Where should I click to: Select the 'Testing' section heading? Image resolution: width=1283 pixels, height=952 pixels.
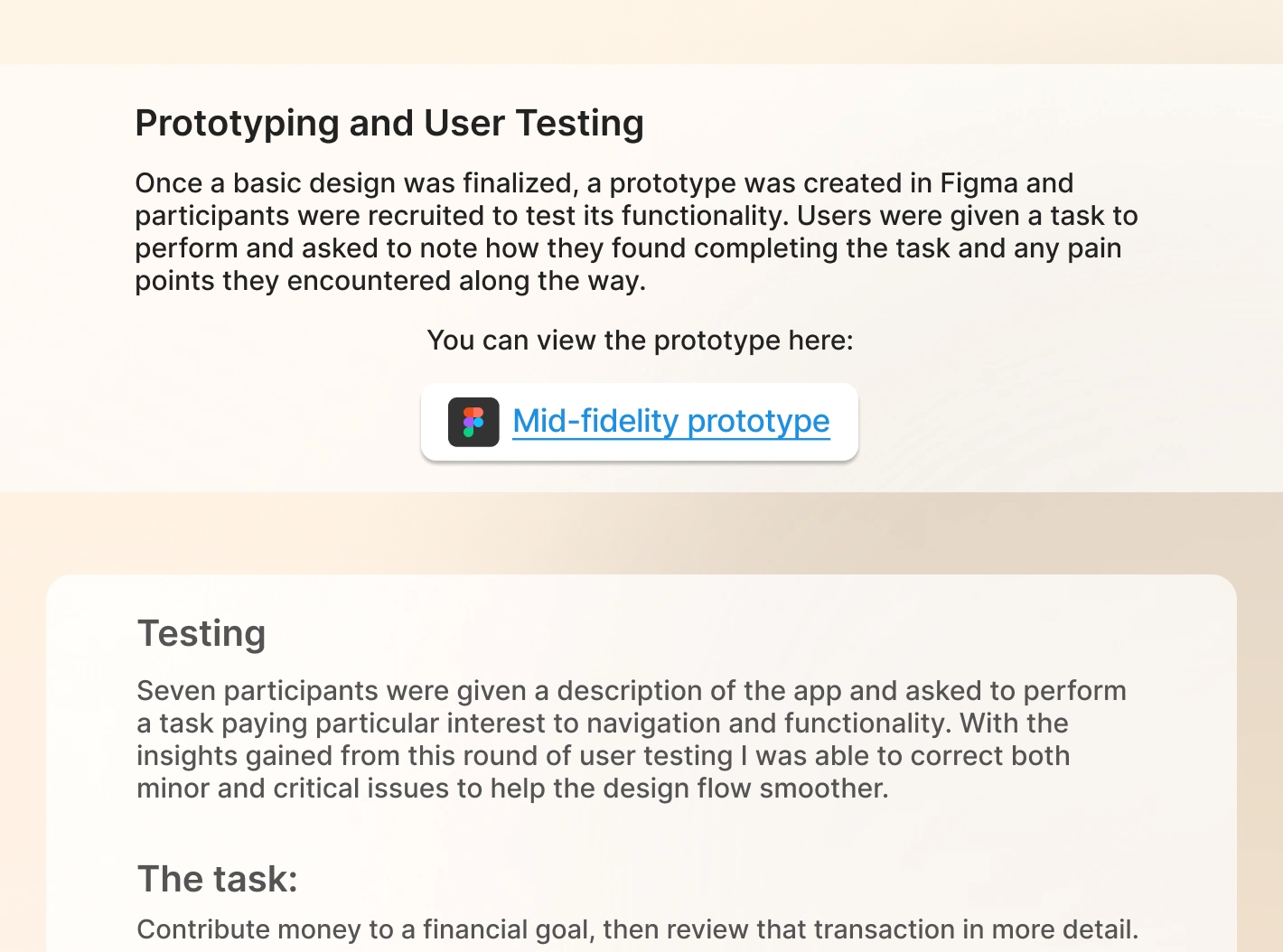[201, 634]
